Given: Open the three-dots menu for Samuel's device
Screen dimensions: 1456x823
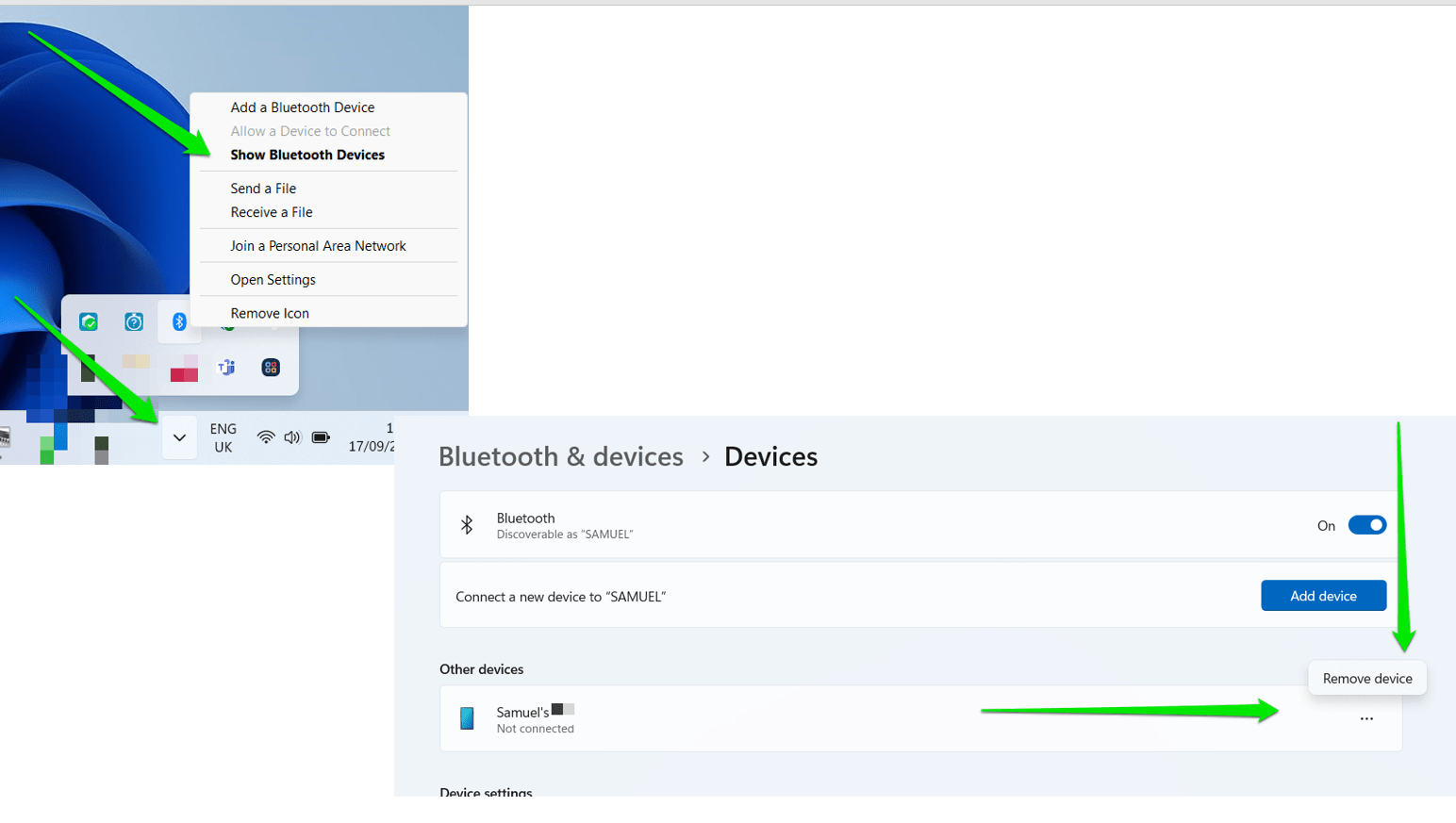Looking at the screenshot, I should [1366, 719].
